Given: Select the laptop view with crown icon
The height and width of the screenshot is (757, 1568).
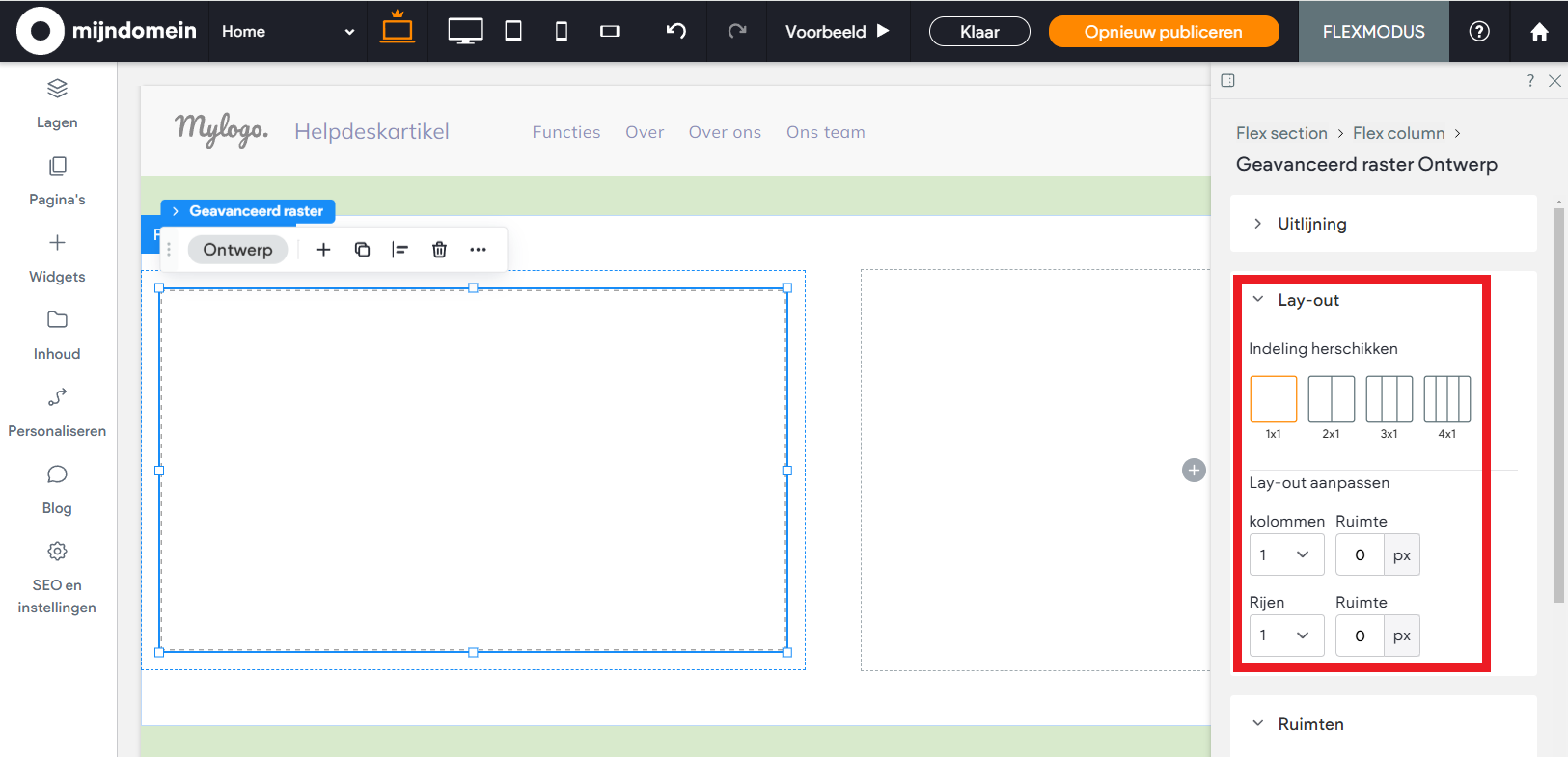Looking at the screenshot, I should pos(398,28).
